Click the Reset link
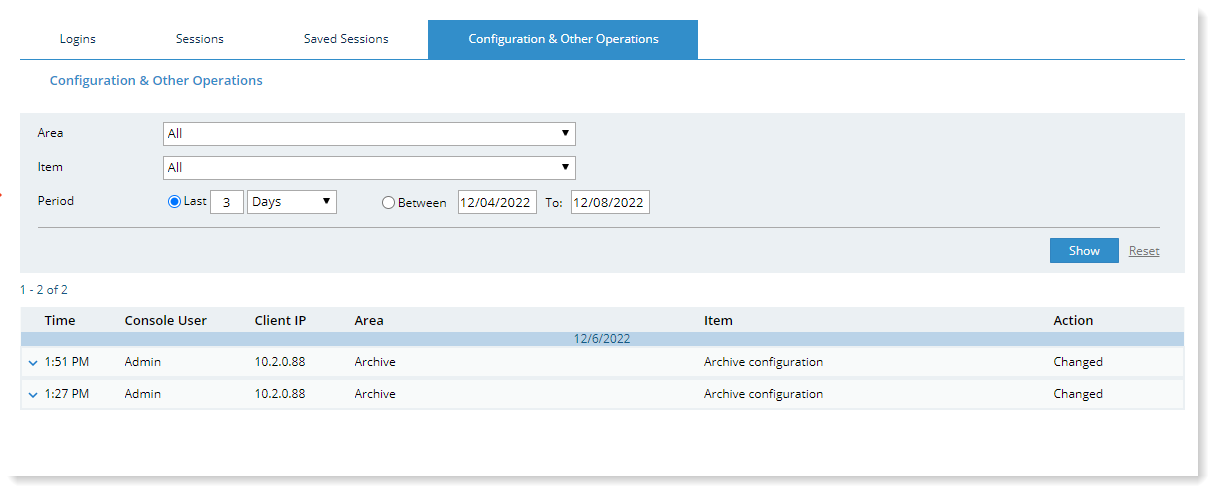 point(1144,251)
